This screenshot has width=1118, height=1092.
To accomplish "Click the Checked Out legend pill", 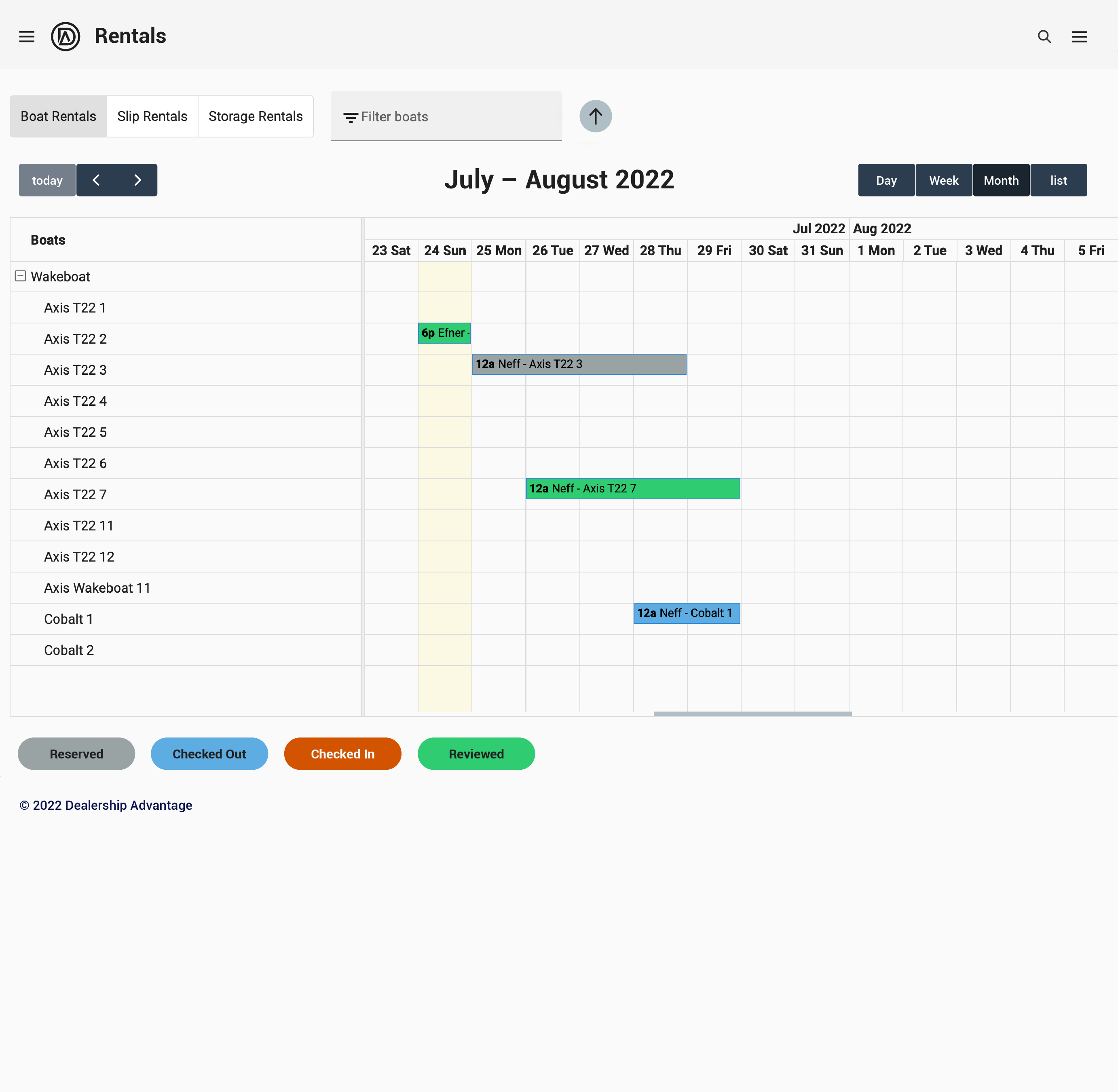I will click(209, 754).
